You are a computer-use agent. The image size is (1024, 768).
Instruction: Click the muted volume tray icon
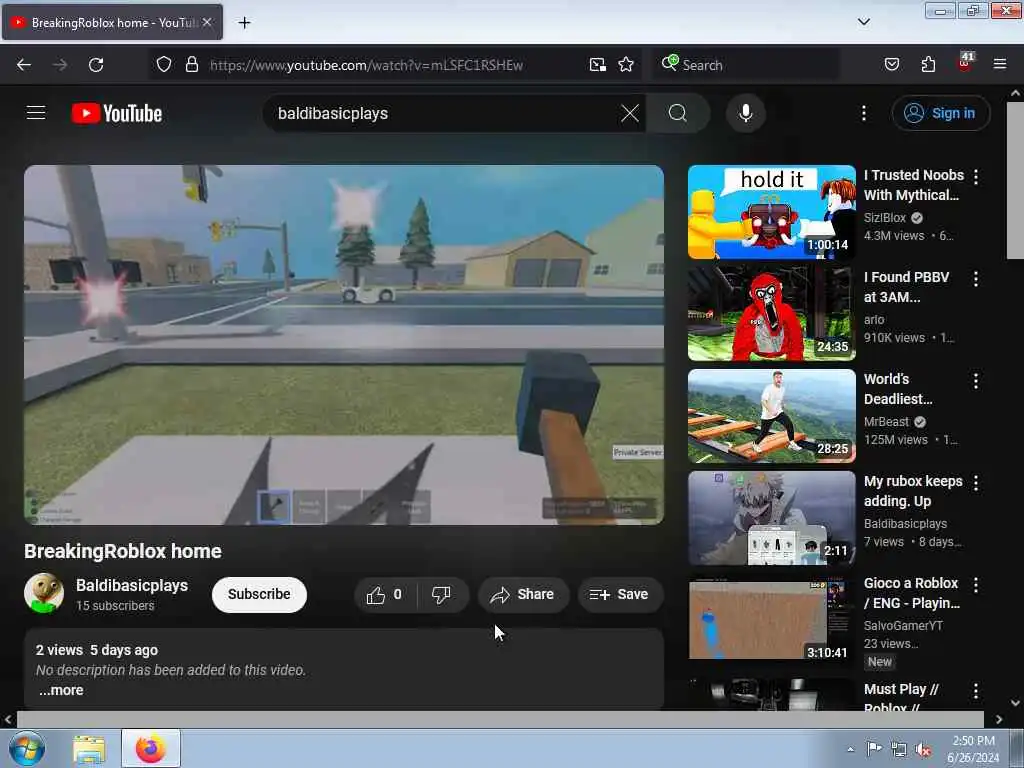click(x=923, y=750)
